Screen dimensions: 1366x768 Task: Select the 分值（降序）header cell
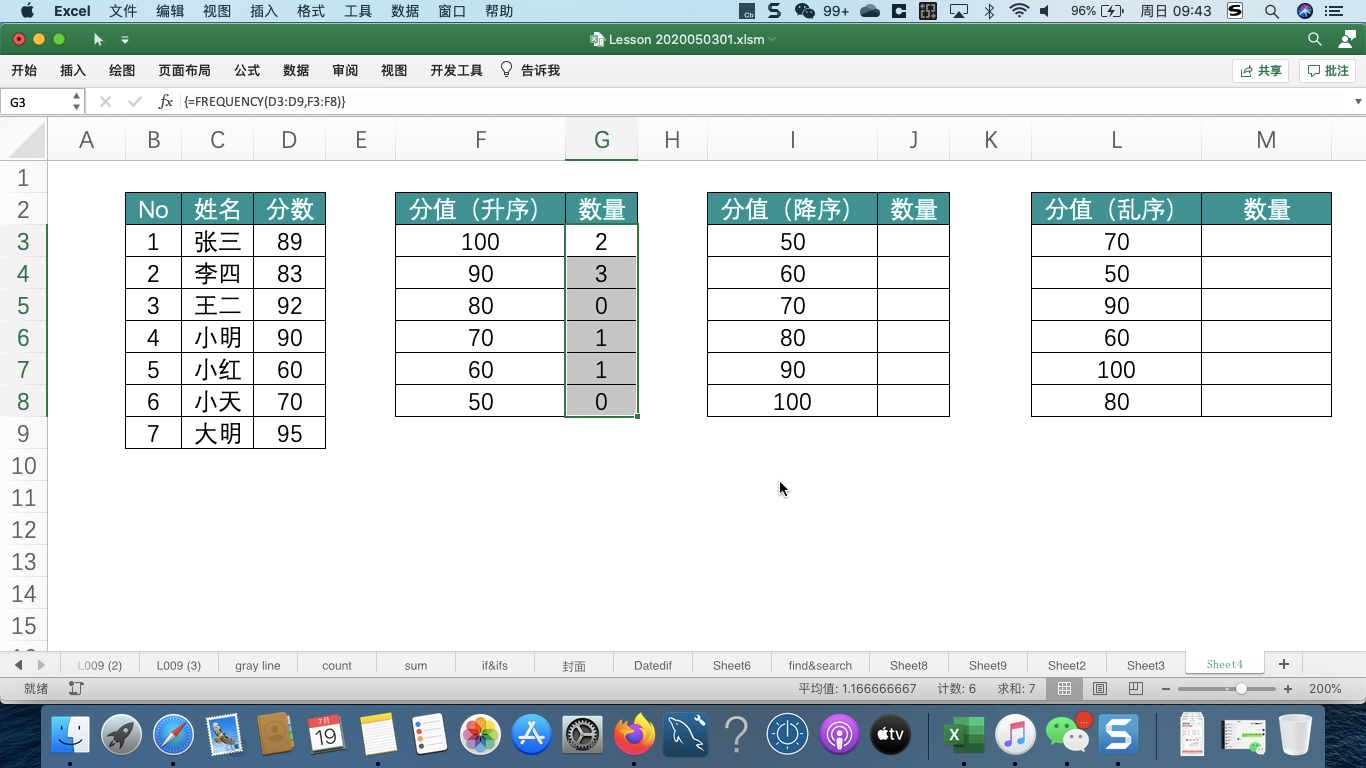pyautogui.click(x=792, y=209)
